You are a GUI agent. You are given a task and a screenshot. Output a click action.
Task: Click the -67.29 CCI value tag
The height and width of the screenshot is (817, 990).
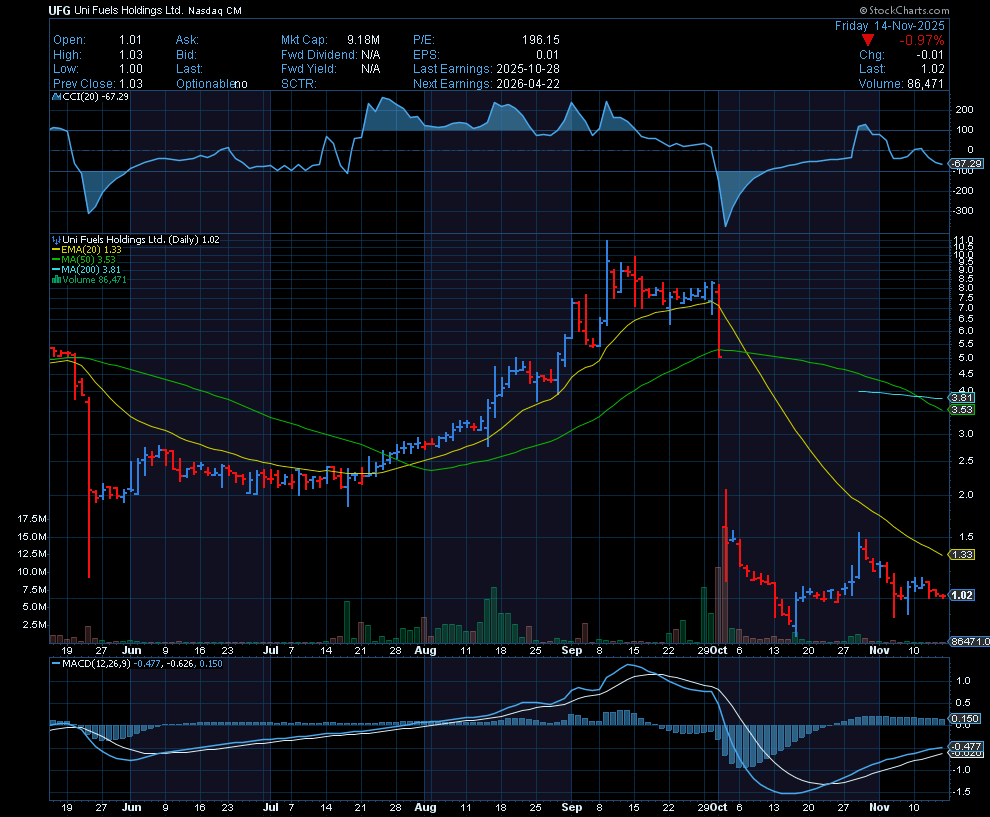pyautogui.click(x=963, y=163)
